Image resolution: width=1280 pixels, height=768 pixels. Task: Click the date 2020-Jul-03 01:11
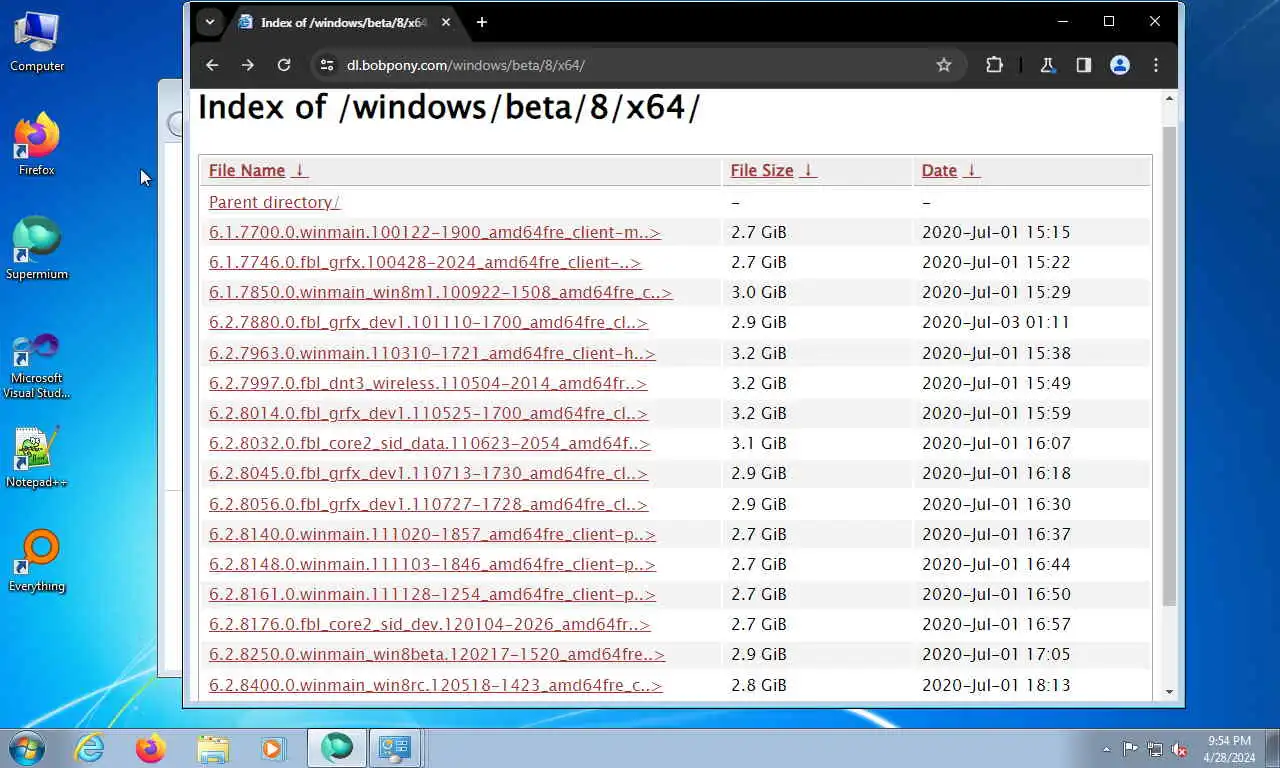pos(996,322)
